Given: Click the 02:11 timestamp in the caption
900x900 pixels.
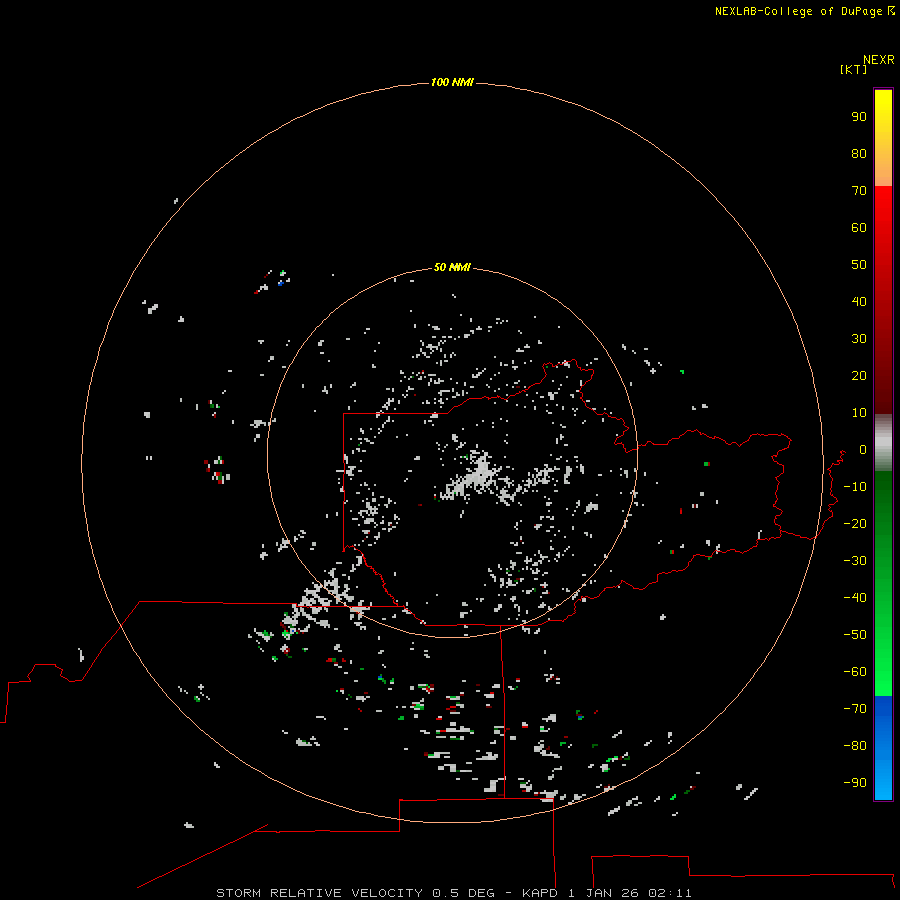Looking at the screenshot, I should pyautogui.click(x=670, y=893).
